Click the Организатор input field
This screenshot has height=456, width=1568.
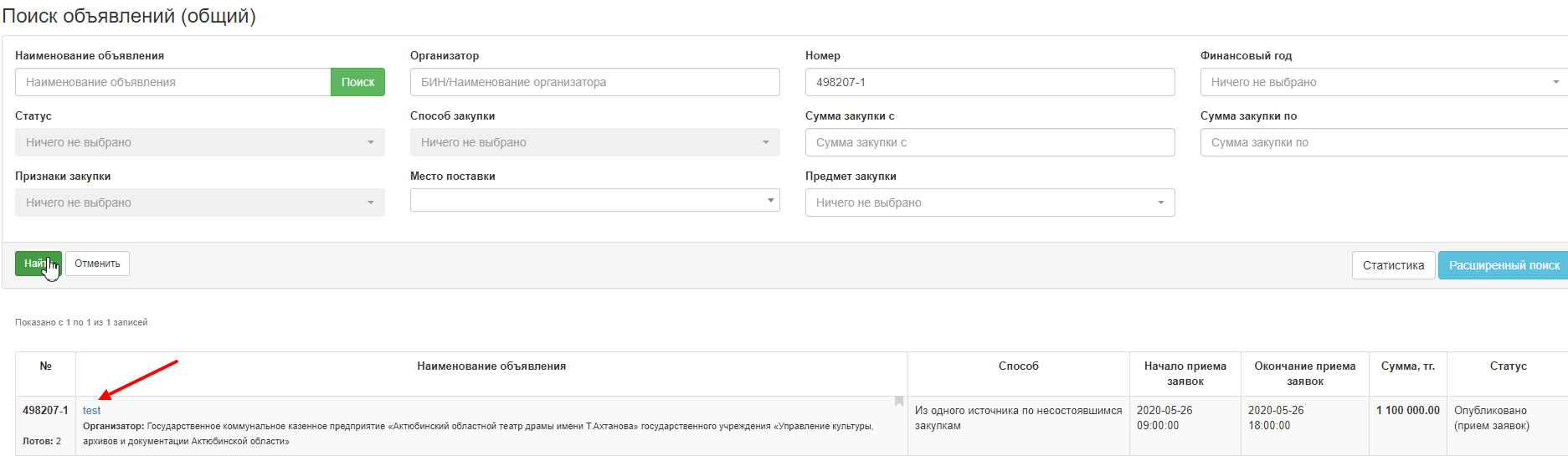(595, 82)
